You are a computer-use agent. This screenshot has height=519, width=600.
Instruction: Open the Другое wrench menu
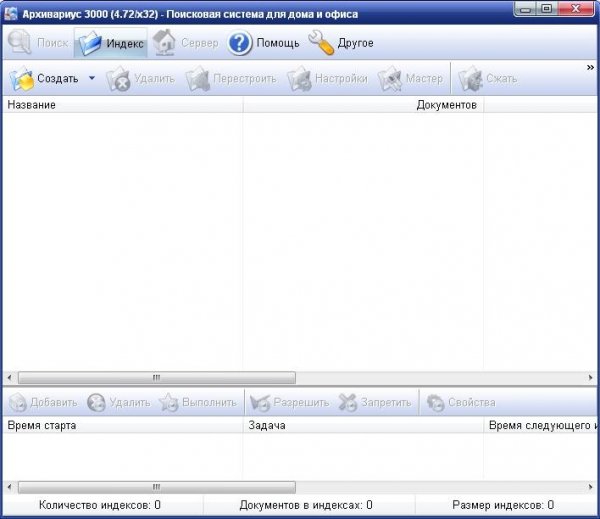(x=321, y=42)
